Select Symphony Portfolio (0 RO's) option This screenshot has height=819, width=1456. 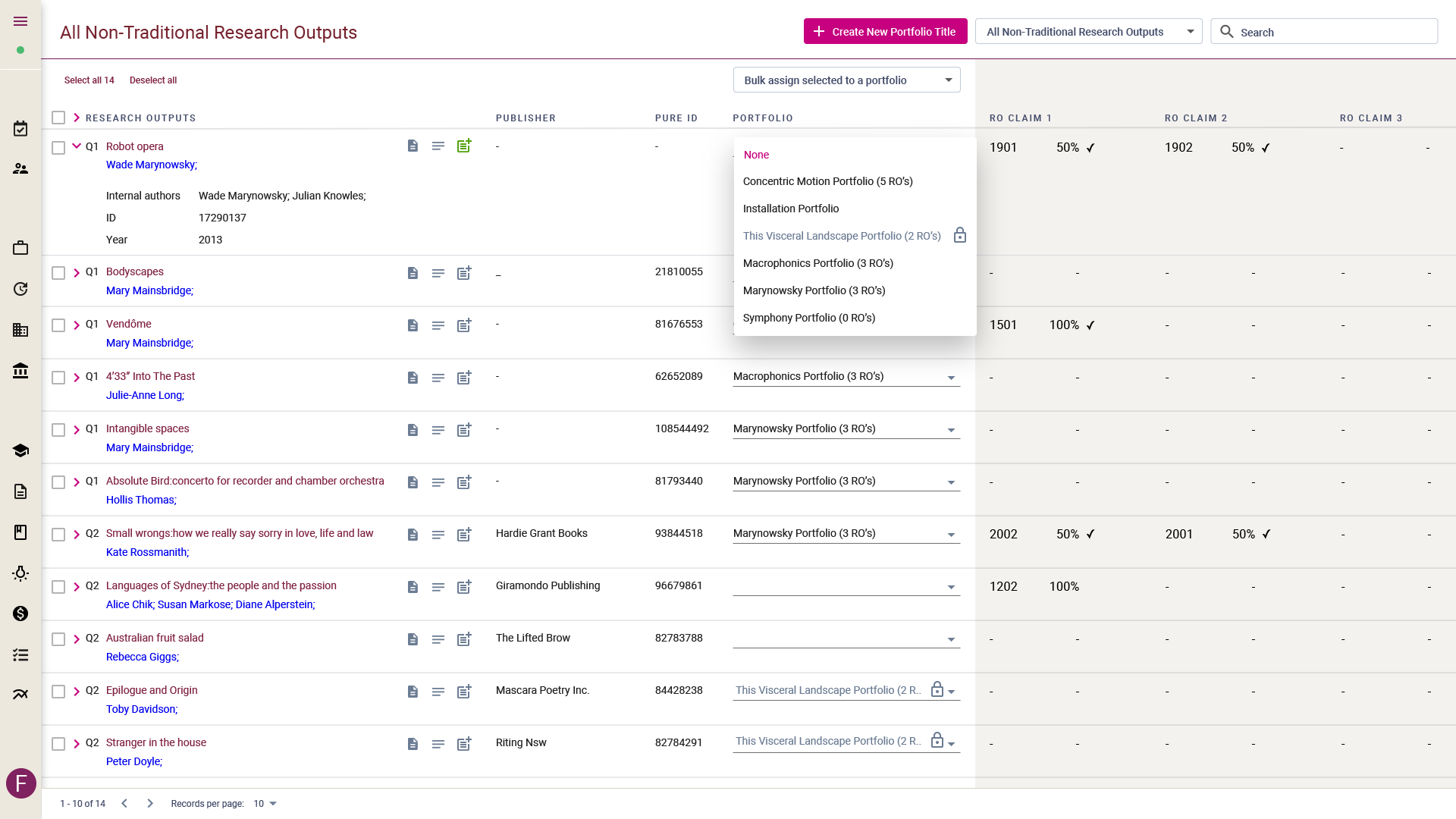click(808, 318)
